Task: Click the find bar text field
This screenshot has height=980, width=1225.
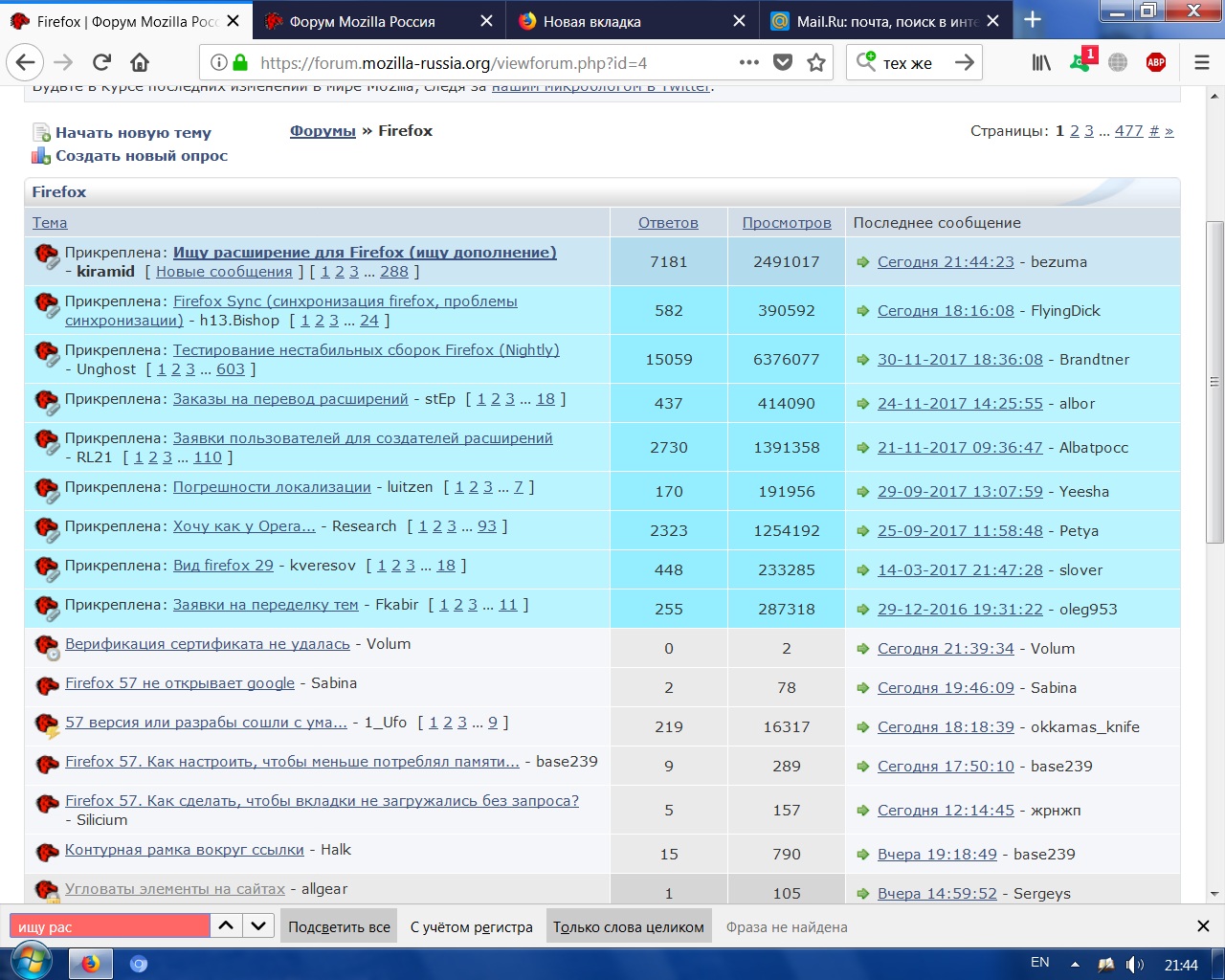Action: (109, 926)
